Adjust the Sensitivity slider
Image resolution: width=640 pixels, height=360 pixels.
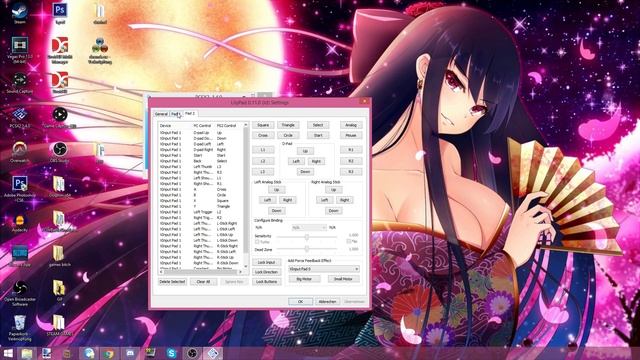(307, 236)
